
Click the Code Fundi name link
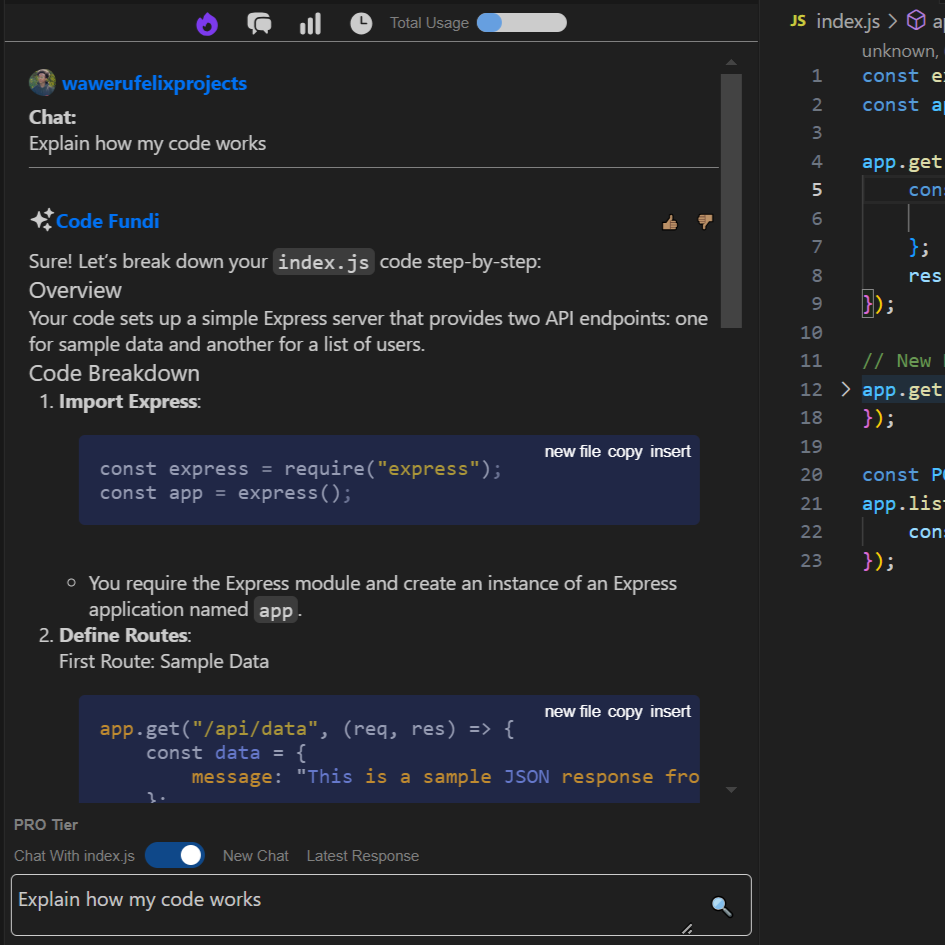pos(107,221)
